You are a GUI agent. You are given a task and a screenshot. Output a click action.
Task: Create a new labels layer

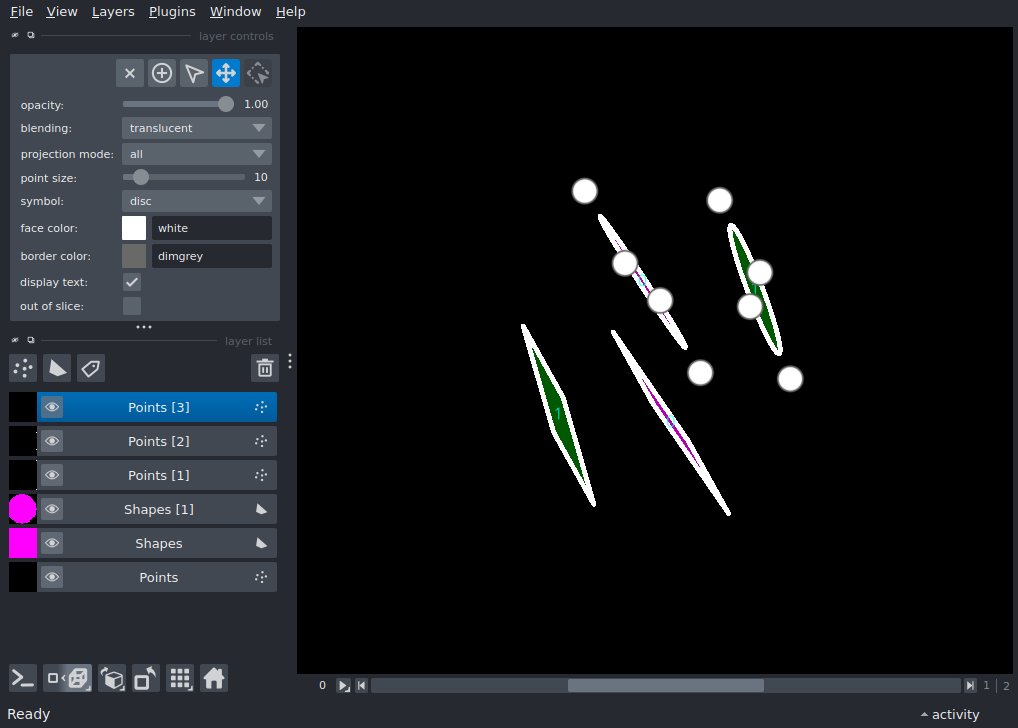pyautogui.click(x=91, y=368)
